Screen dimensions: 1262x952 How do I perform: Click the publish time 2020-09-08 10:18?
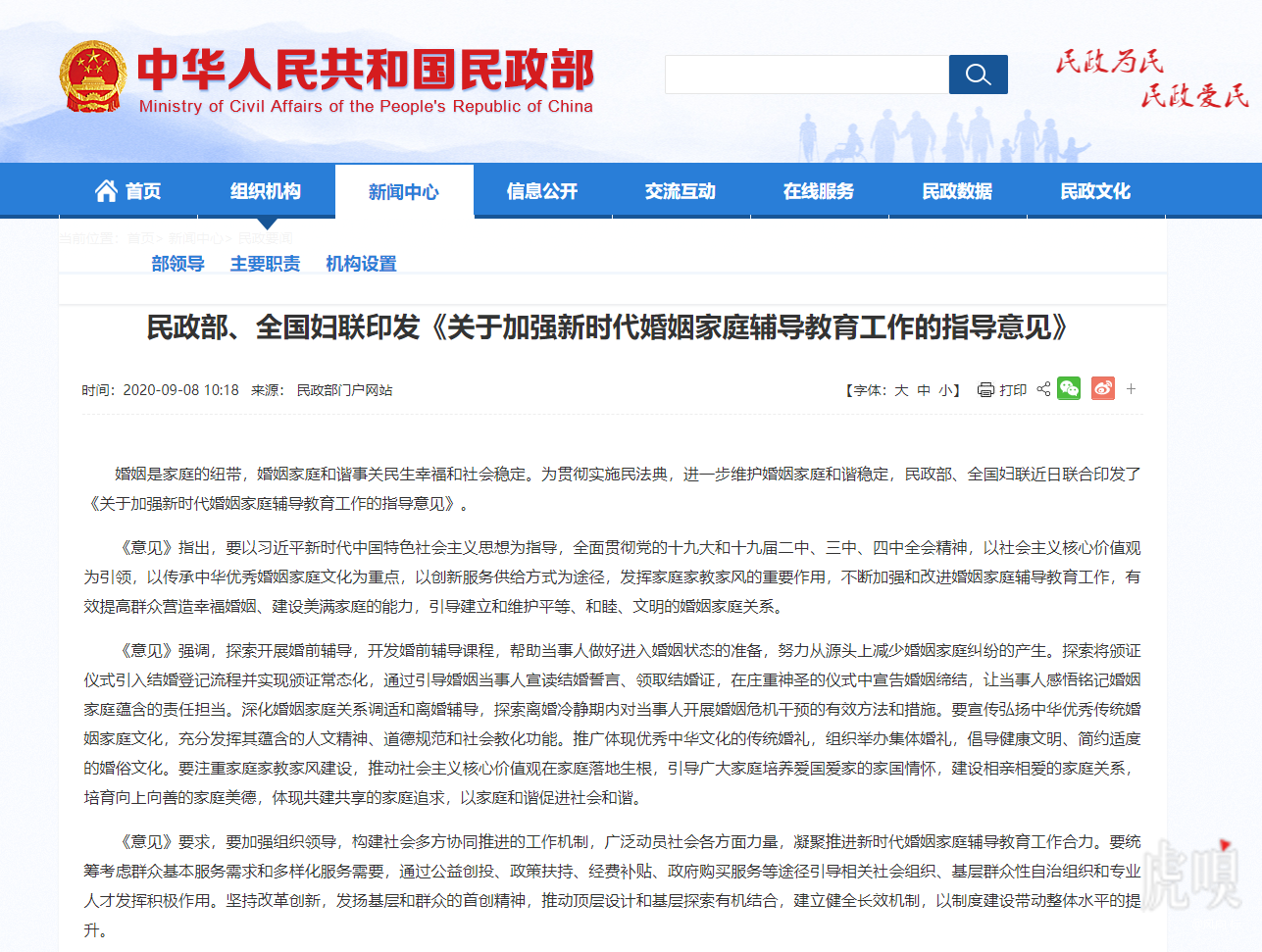pyautogui.click(x=180, y=390)
